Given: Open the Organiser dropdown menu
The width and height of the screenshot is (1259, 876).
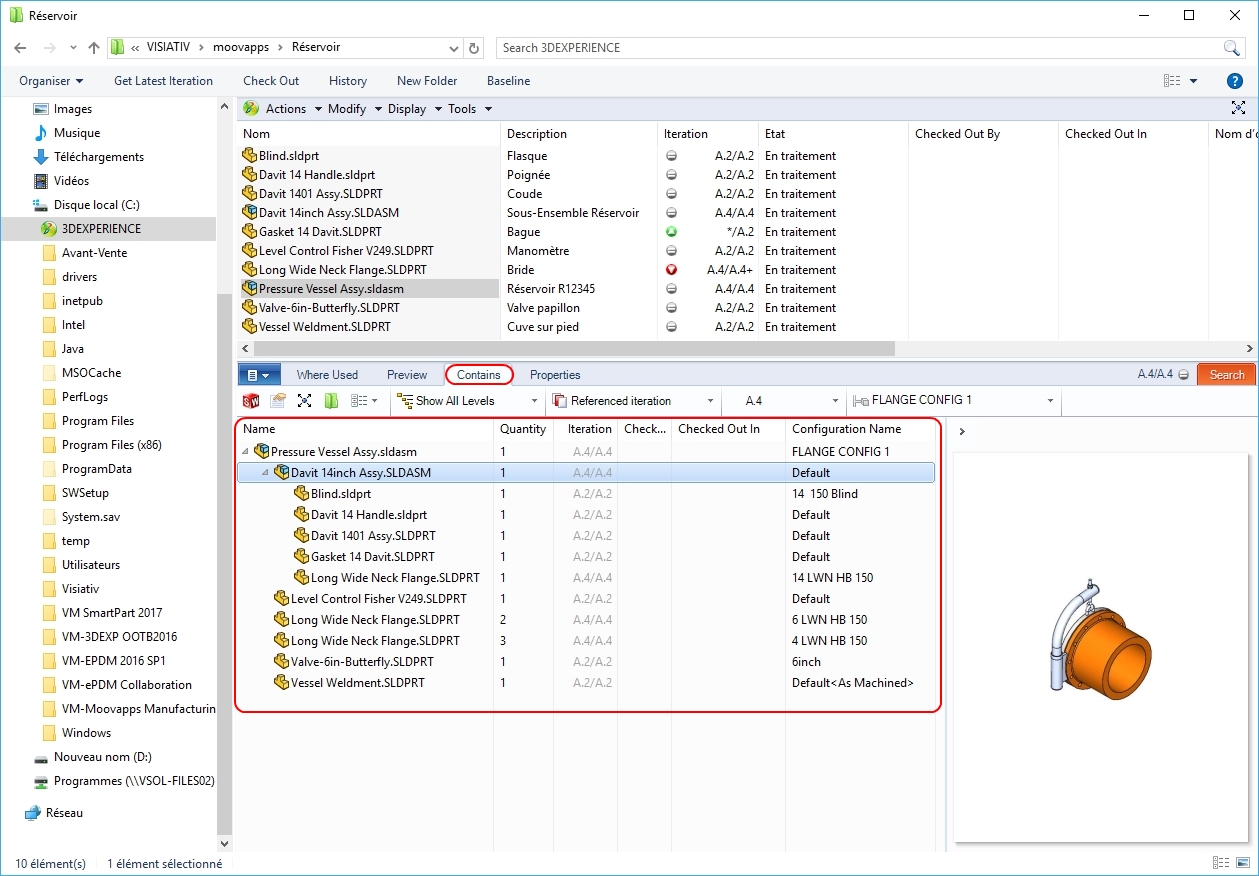Looking at the screenshot, I should pos(51,81).
